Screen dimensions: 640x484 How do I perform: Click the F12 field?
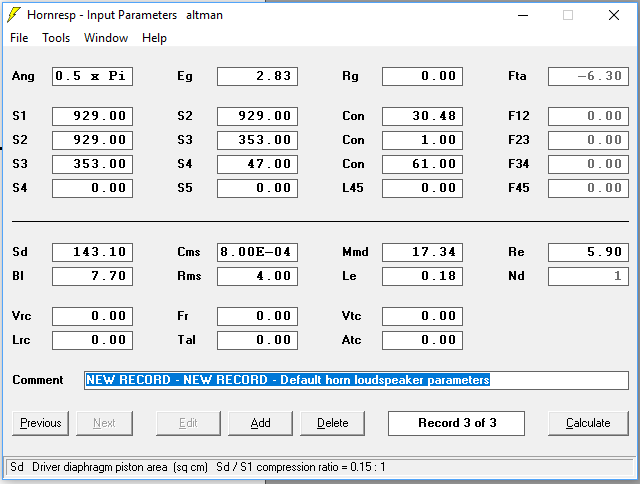pyautogui.click(x=588, y=116)
